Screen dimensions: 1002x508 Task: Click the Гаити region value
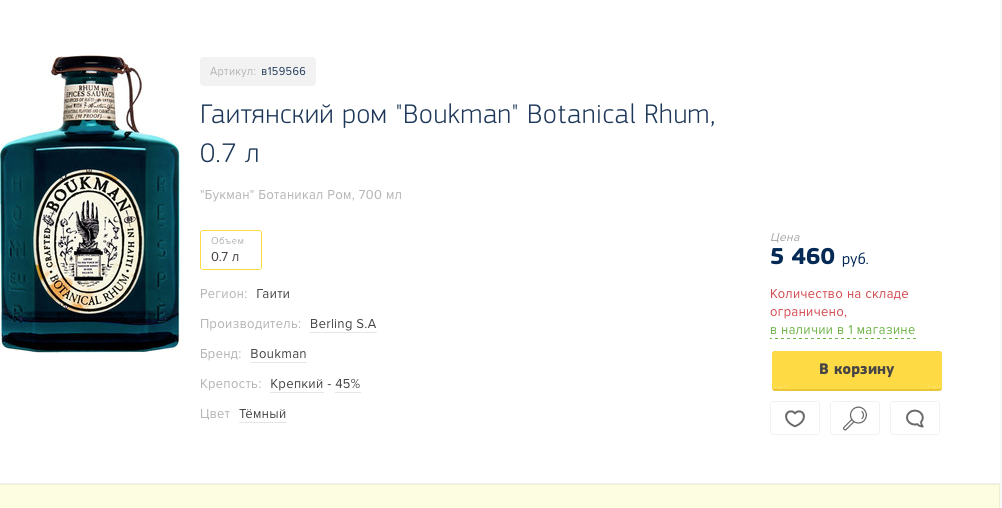(x=273, y=294)
